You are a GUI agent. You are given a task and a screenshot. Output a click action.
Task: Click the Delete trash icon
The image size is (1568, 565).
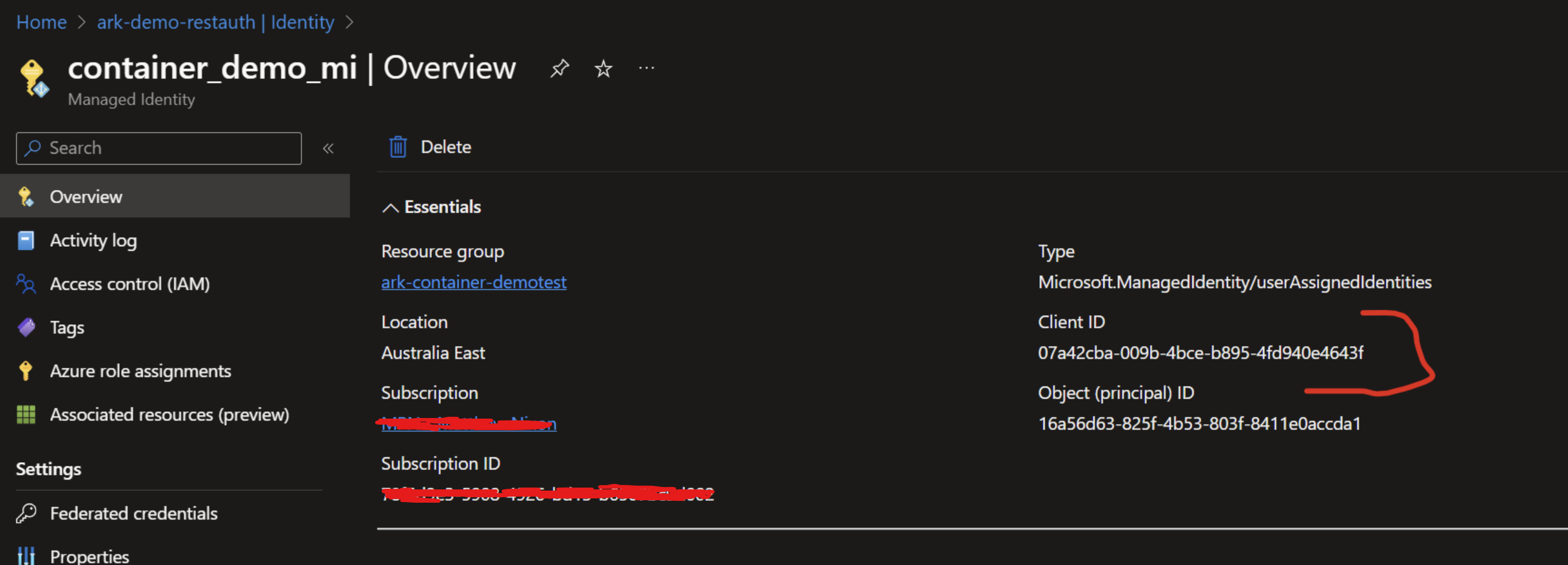(x=398, y=147)
